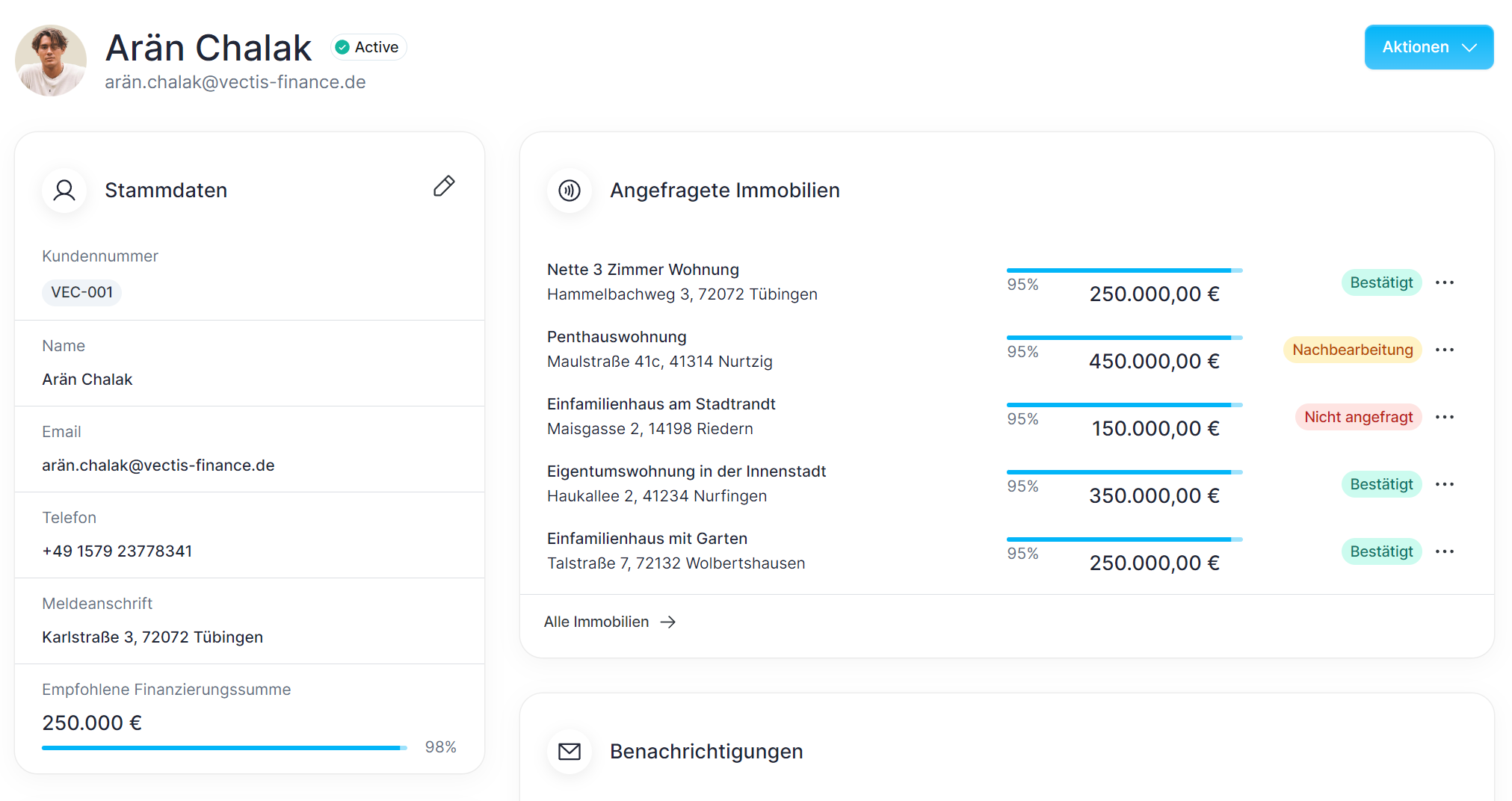This screenshot has height=801, width=1512.
Task: Open more options for Penthauswohnung
Action: point(1445,350)
